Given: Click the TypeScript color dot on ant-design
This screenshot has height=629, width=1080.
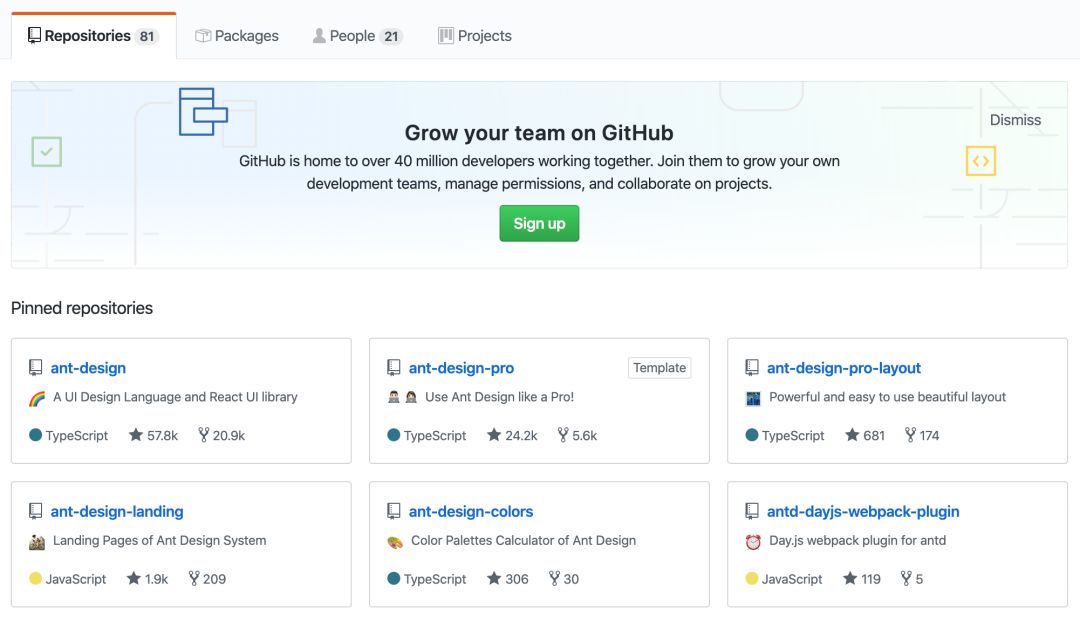Looking at the screenshot, I should pos(35,435).
